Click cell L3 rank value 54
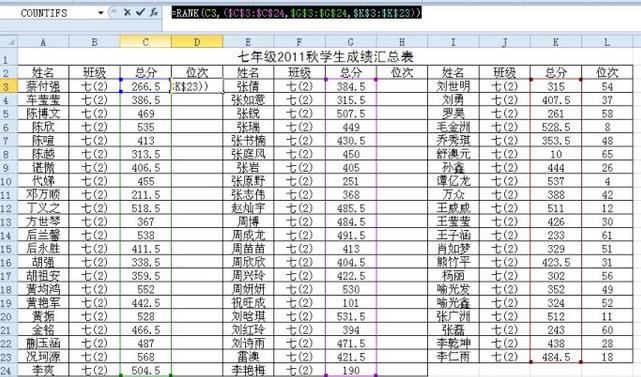Image resolution: width=641 pixels, height=377 pixels. (607, 86)
